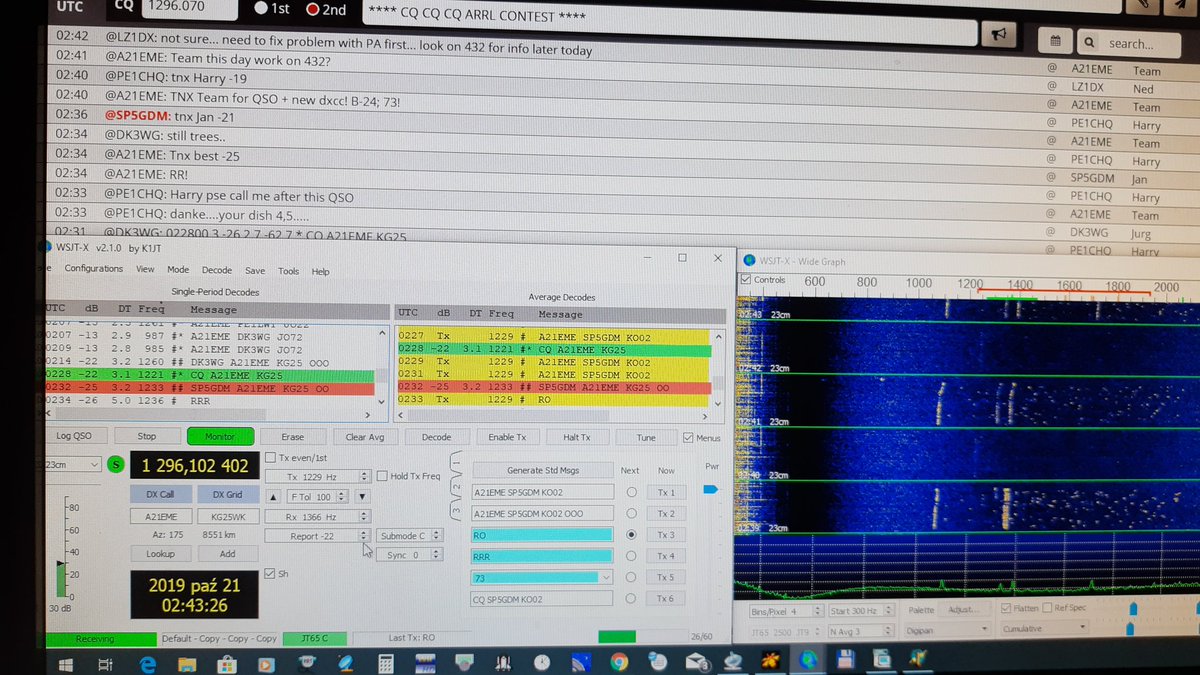
Task: Toggle Controls checkbox in Wide Graph
Action: (x=745, y=280)
